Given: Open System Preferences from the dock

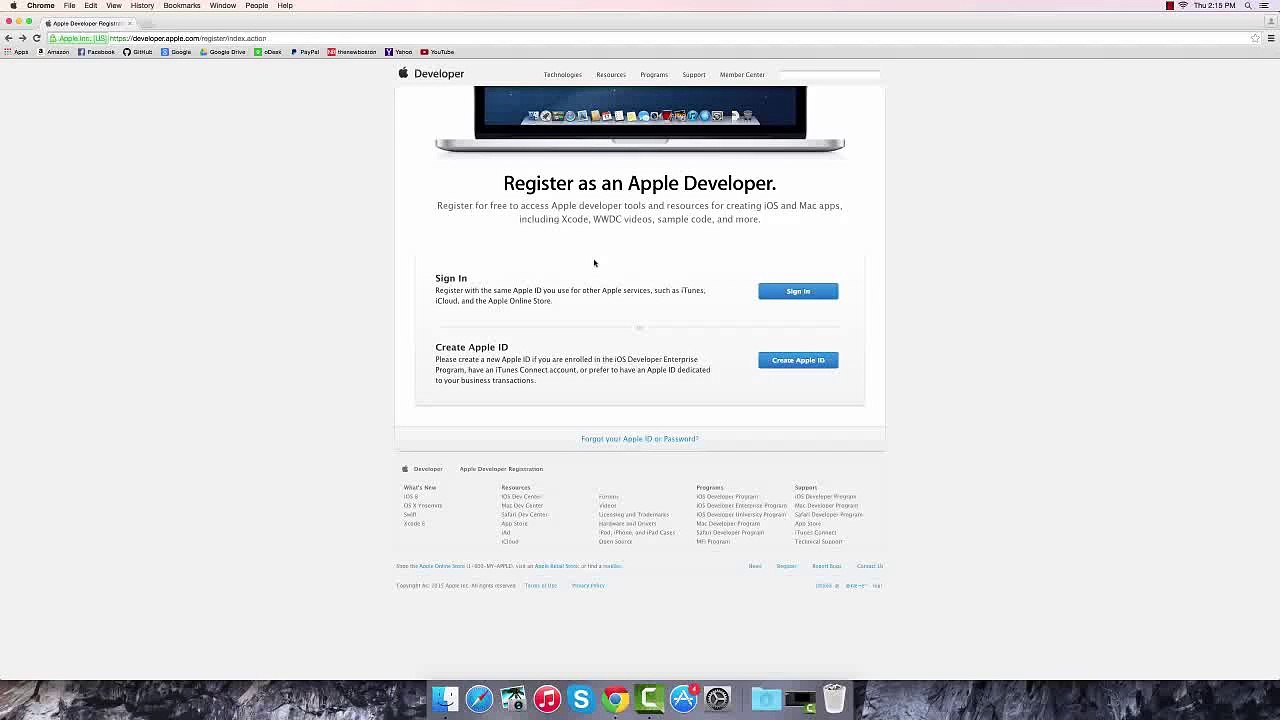Looking at the screenshot, I should tap(717, 698).
